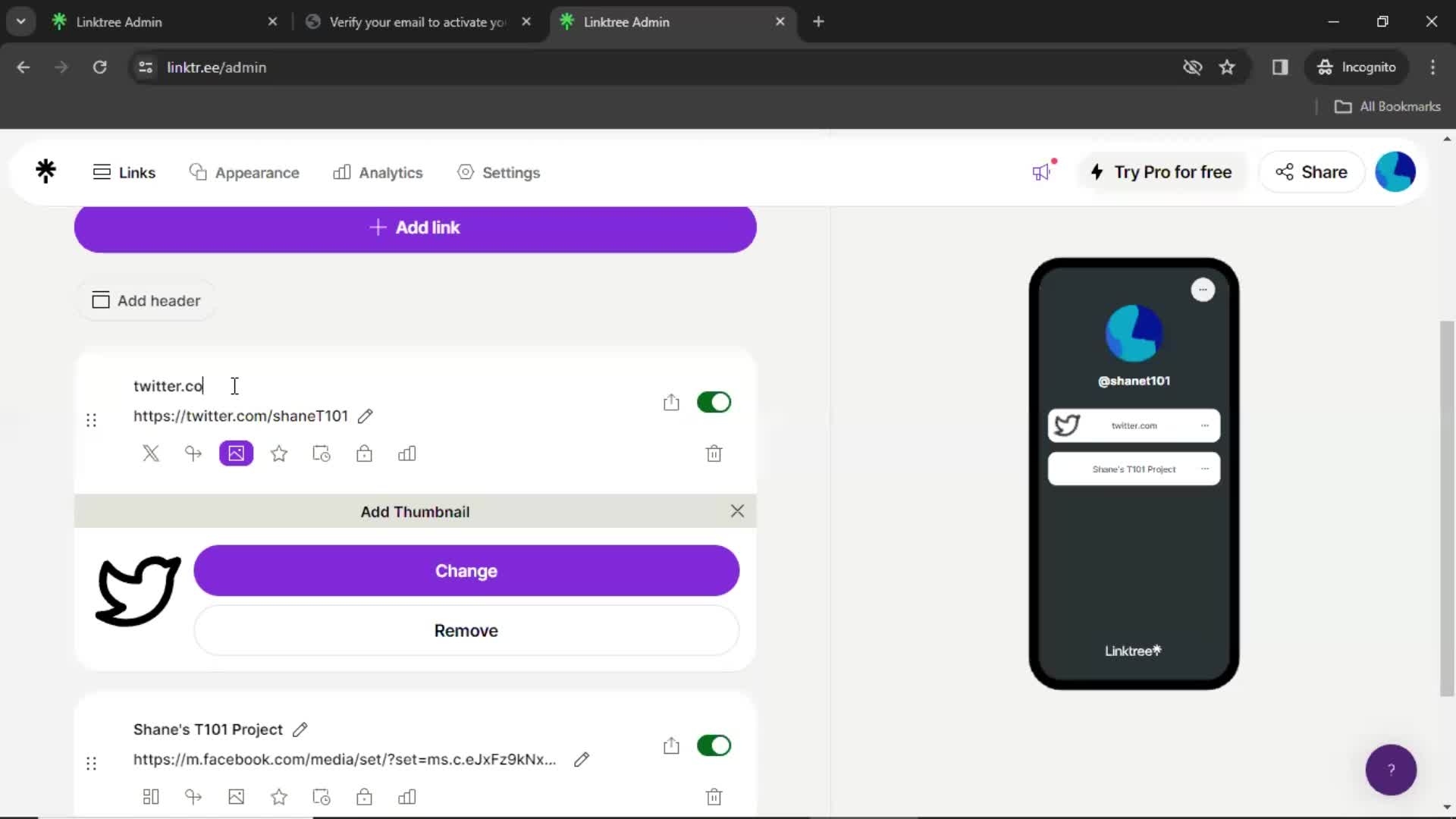Click Add header button

click(146, 300)
